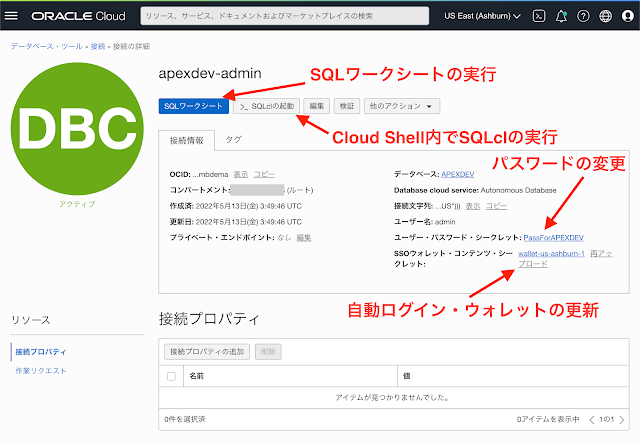Click the DBC connection avatar
This screenshot has height=442, width=640.
pos(77,129)
